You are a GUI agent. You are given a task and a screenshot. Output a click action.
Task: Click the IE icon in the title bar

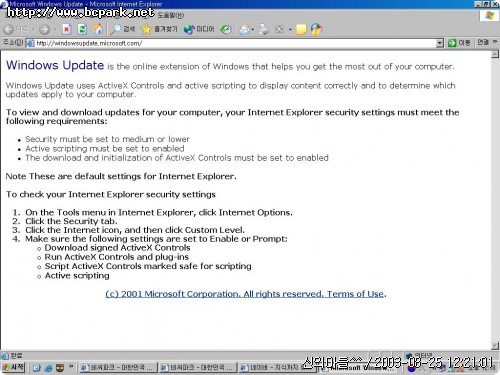click(x=4, y=4)
